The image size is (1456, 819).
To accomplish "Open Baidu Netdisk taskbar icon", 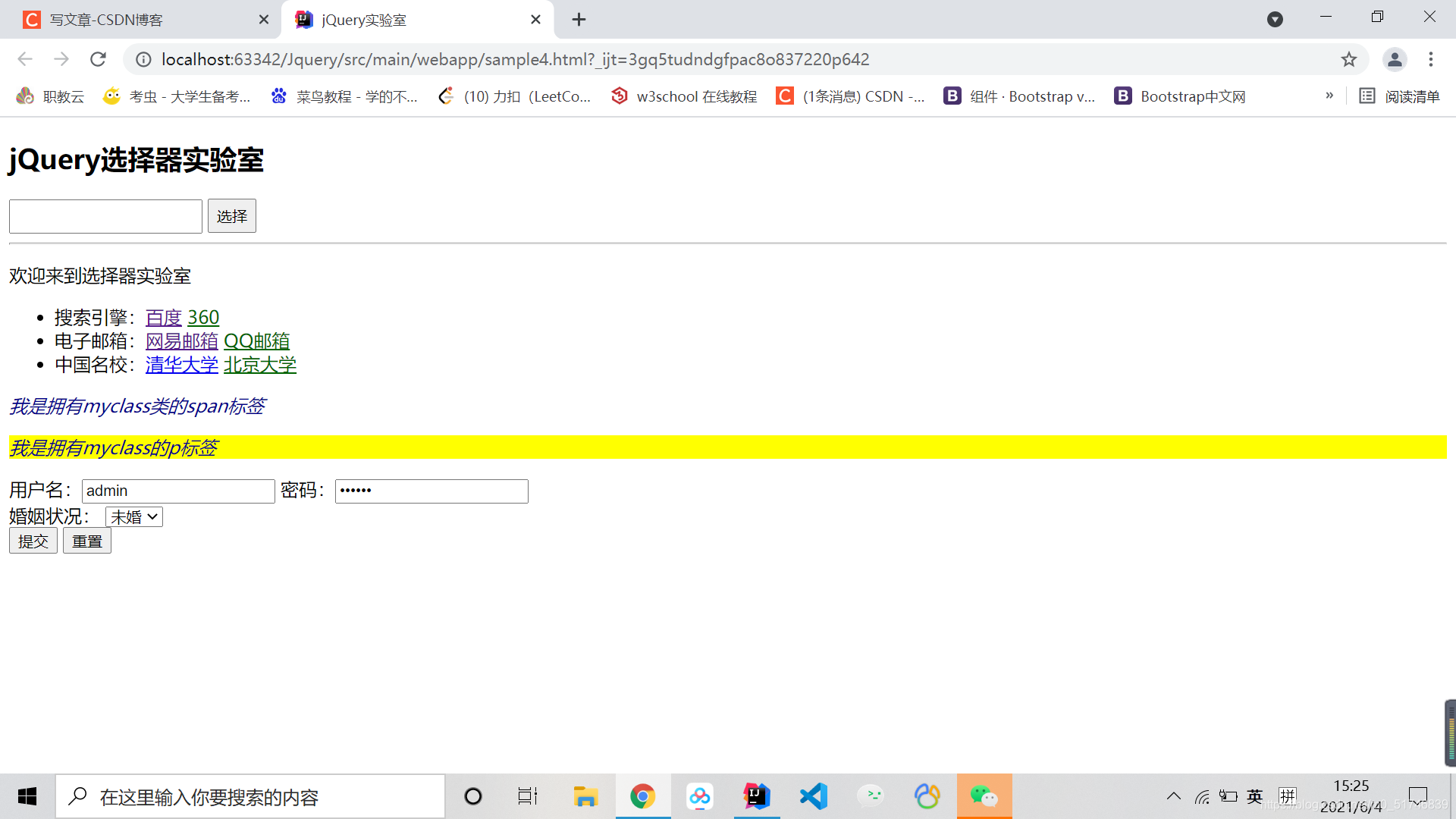I will pyautogui.click(x=700, y=796).
